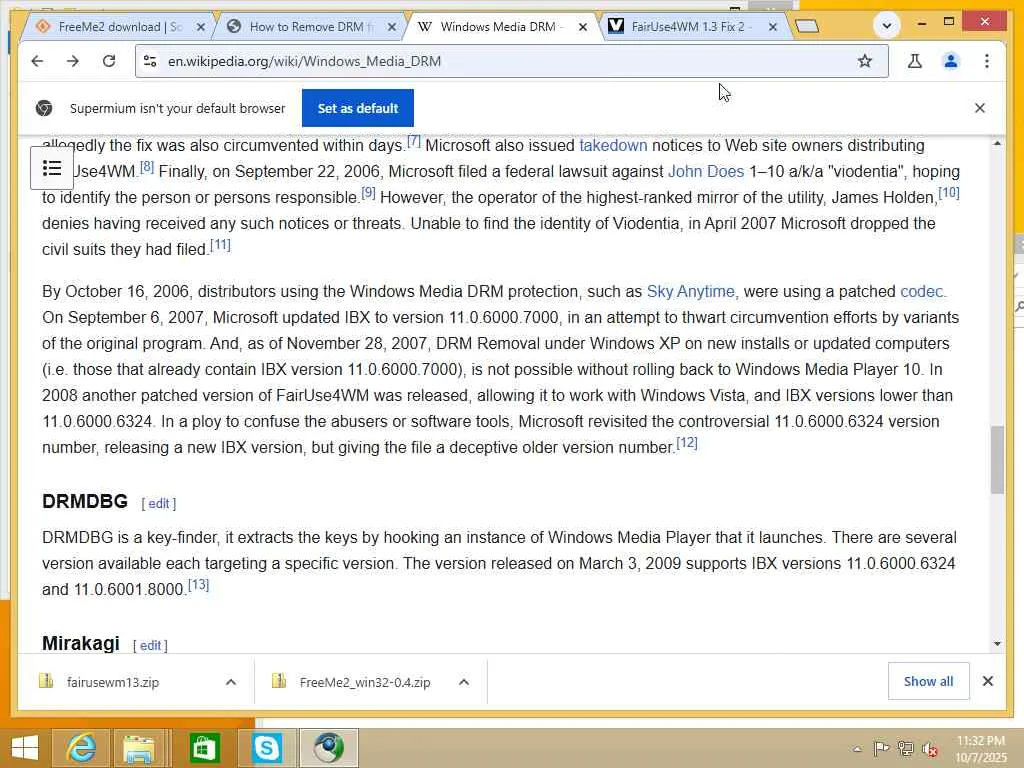Open citation reference [9]
The width and height of the screenshot is (1024, 768).
pyautogui.click(x=368, y=193)
